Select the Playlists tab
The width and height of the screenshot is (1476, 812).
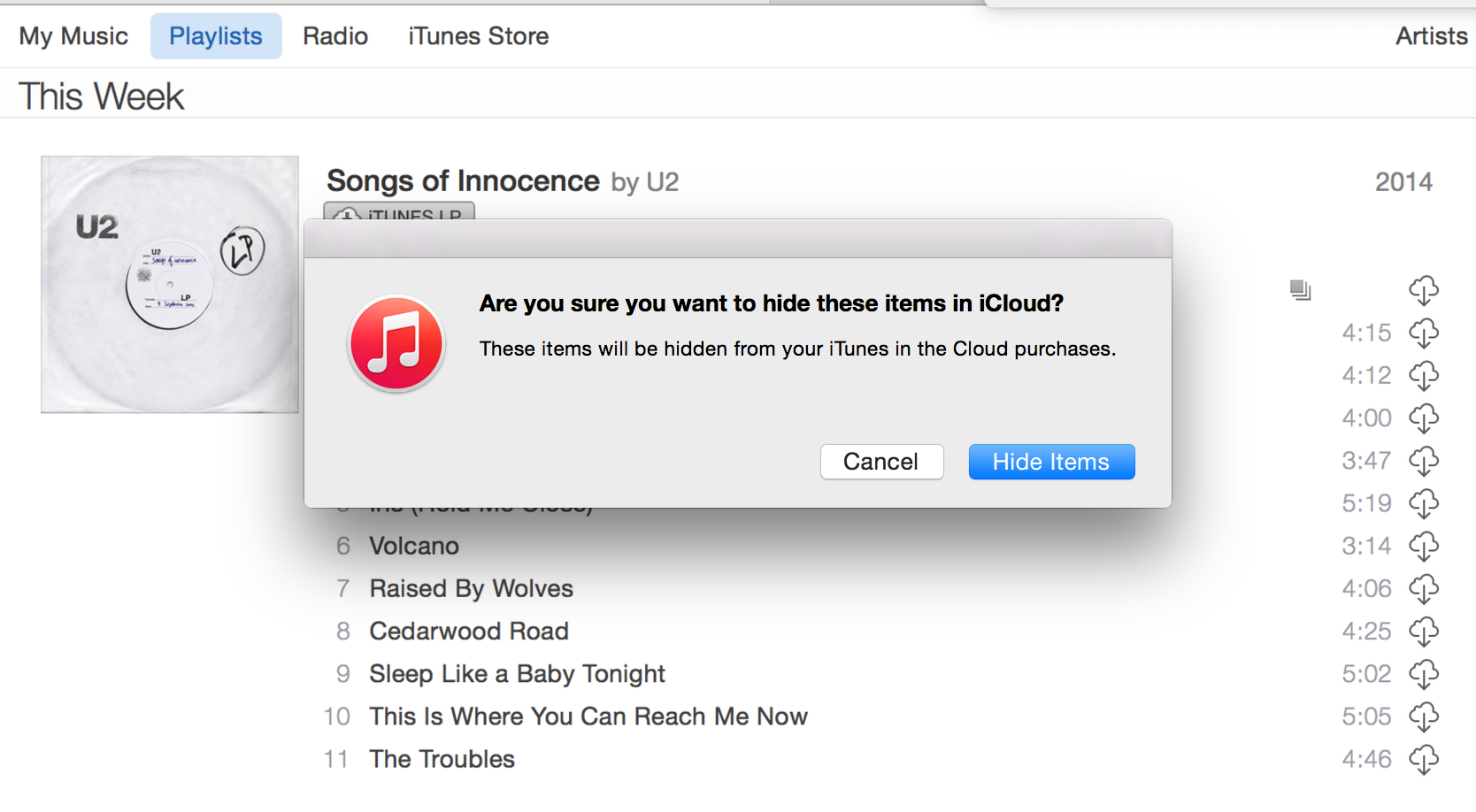[216, 36]
